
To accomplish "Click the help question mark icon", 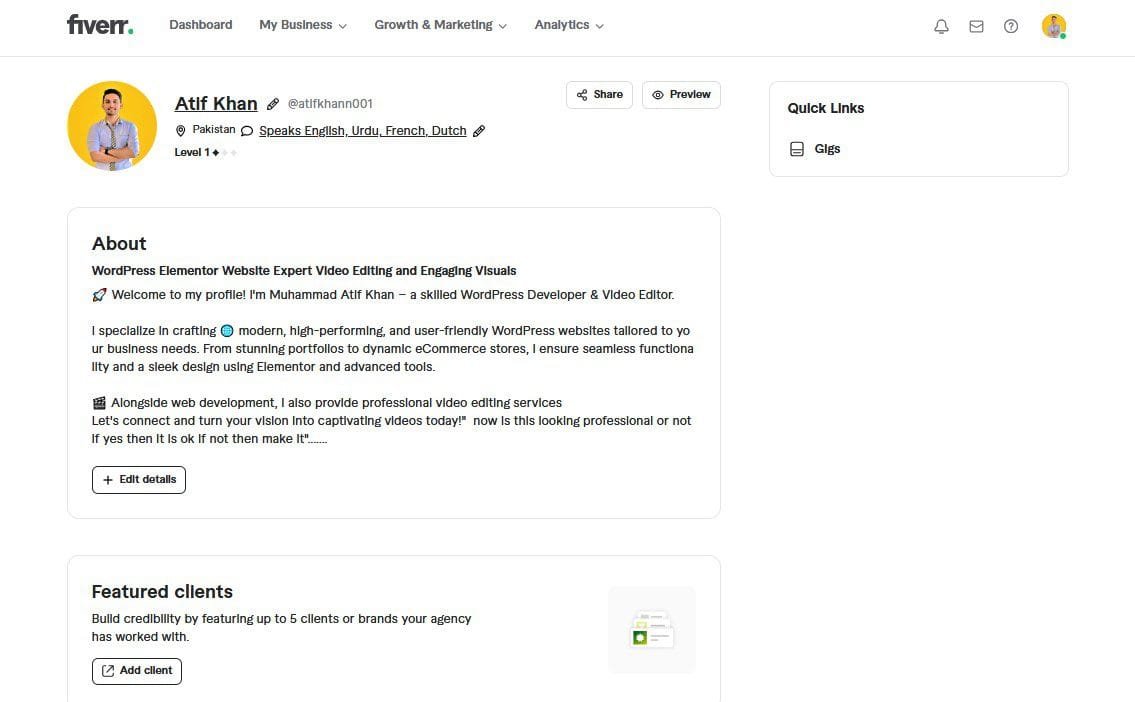I will 1011,27.
